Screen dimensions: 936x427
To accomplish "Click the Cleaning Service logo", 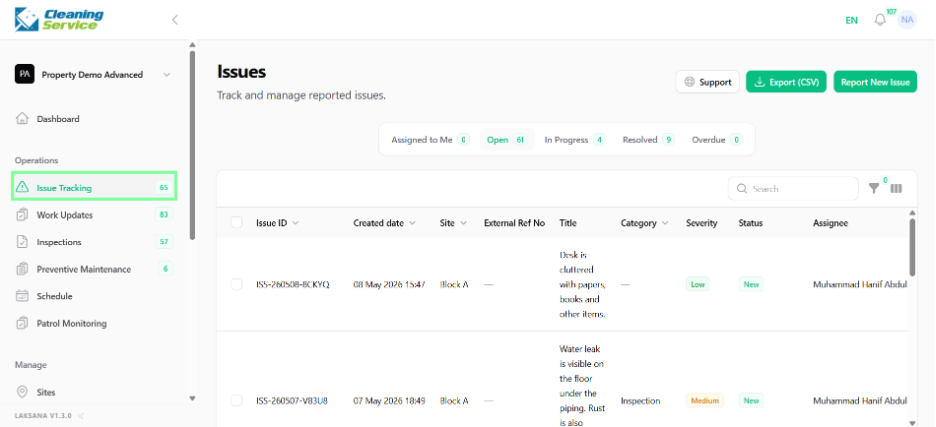I will click(x=58, y=20).
